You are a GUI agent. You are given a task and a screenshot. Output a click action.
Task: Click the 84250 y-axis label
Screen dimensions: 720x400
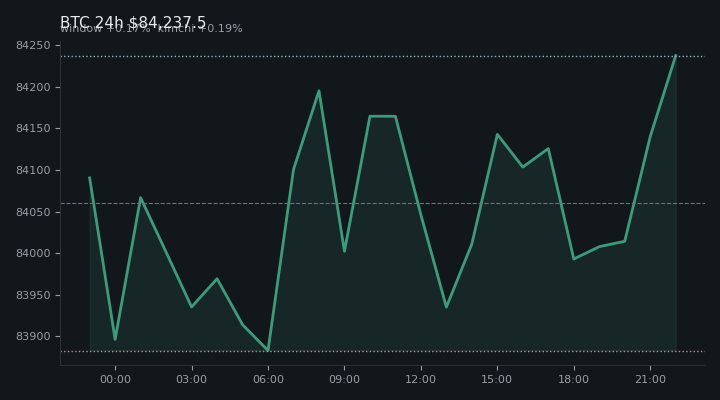pyautogui.click(x=33, y=45)
